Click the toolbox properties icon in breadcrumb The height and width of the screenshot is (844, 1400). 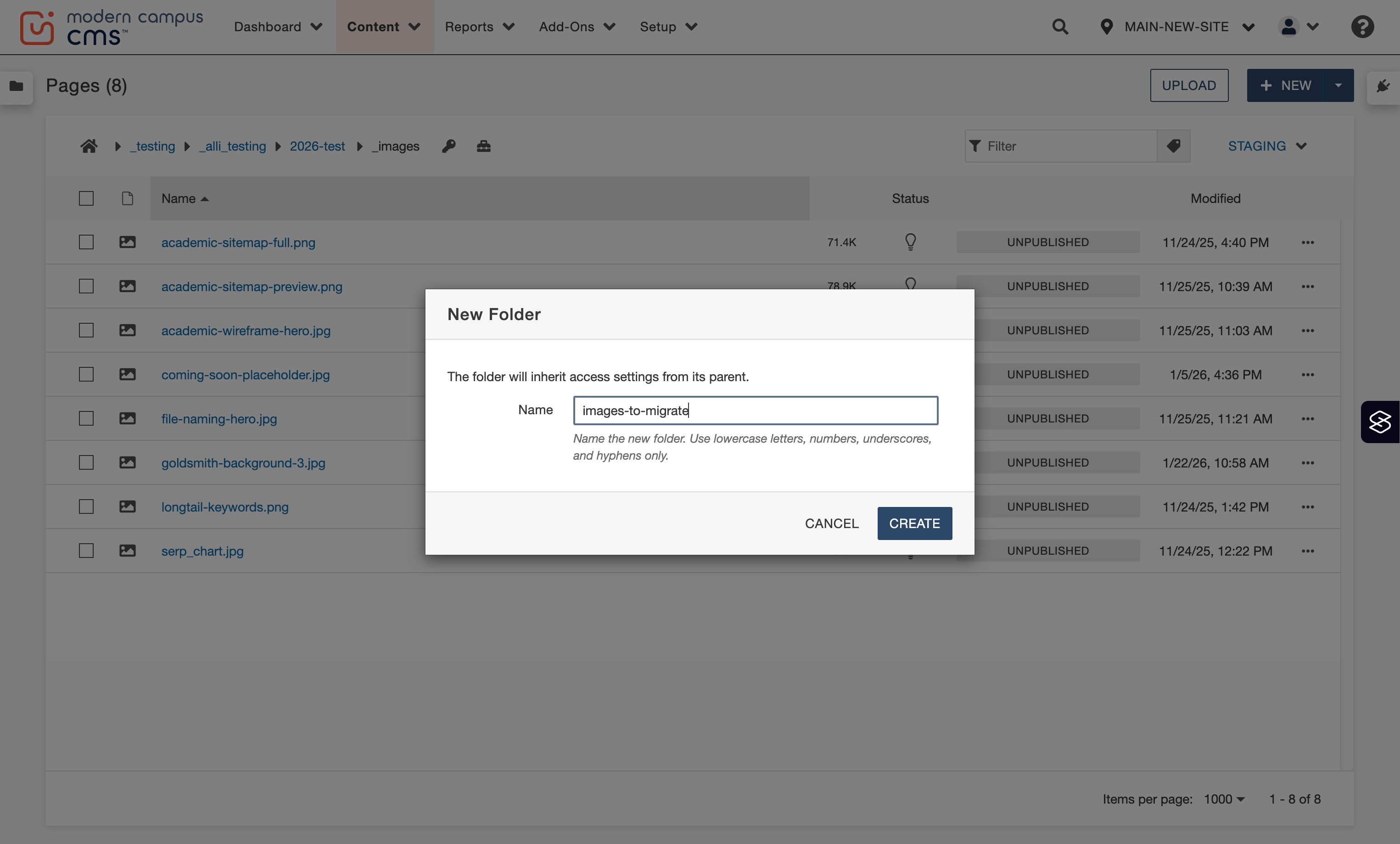[483, 146]
